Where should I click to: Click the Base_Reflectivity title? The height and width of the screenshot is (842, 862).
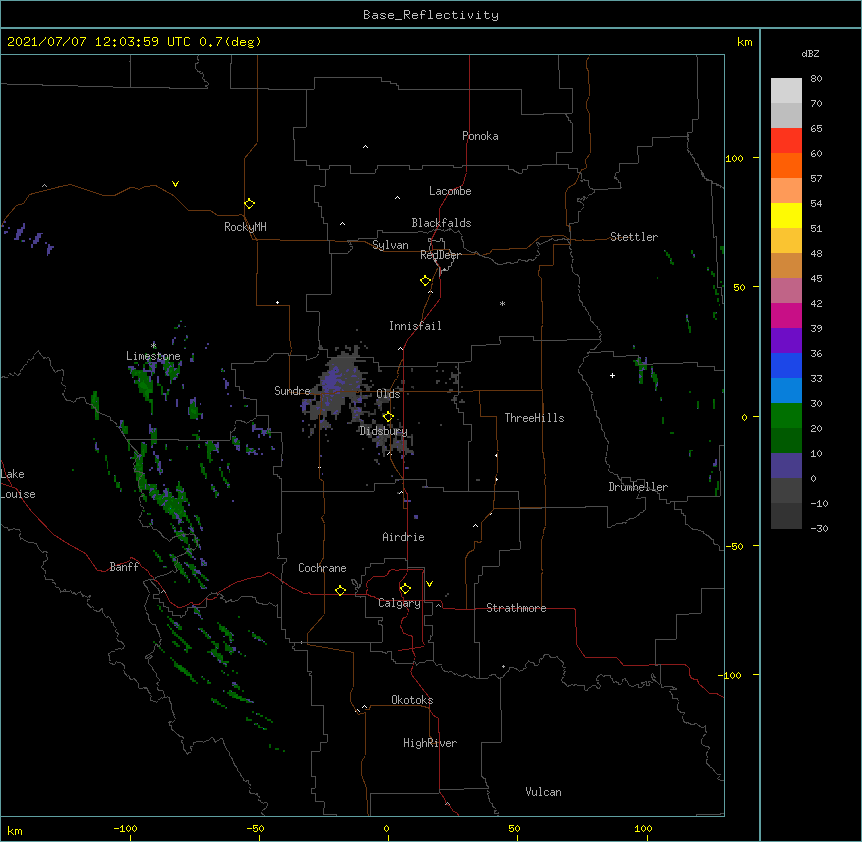[431, 15]
